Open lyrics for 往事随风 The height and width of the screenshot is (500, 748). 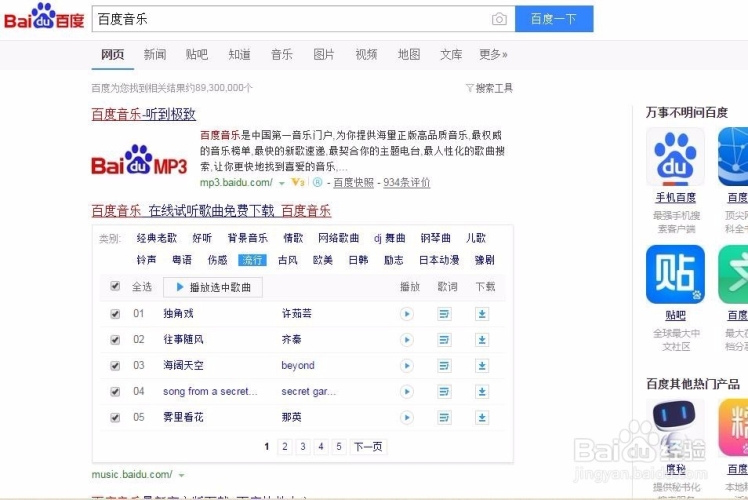click(x=444, y=340)
